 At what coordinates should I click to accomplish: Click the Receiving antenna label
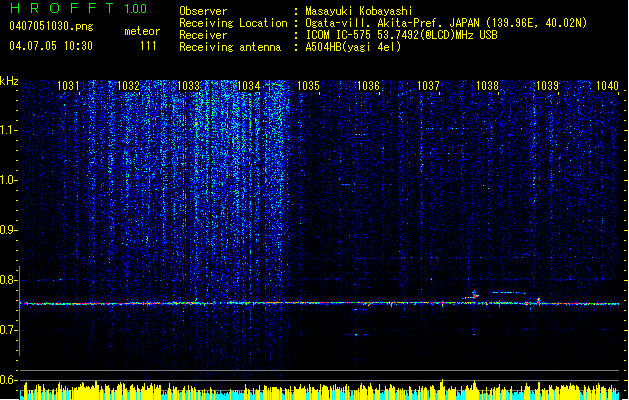(x=230, y=47)
